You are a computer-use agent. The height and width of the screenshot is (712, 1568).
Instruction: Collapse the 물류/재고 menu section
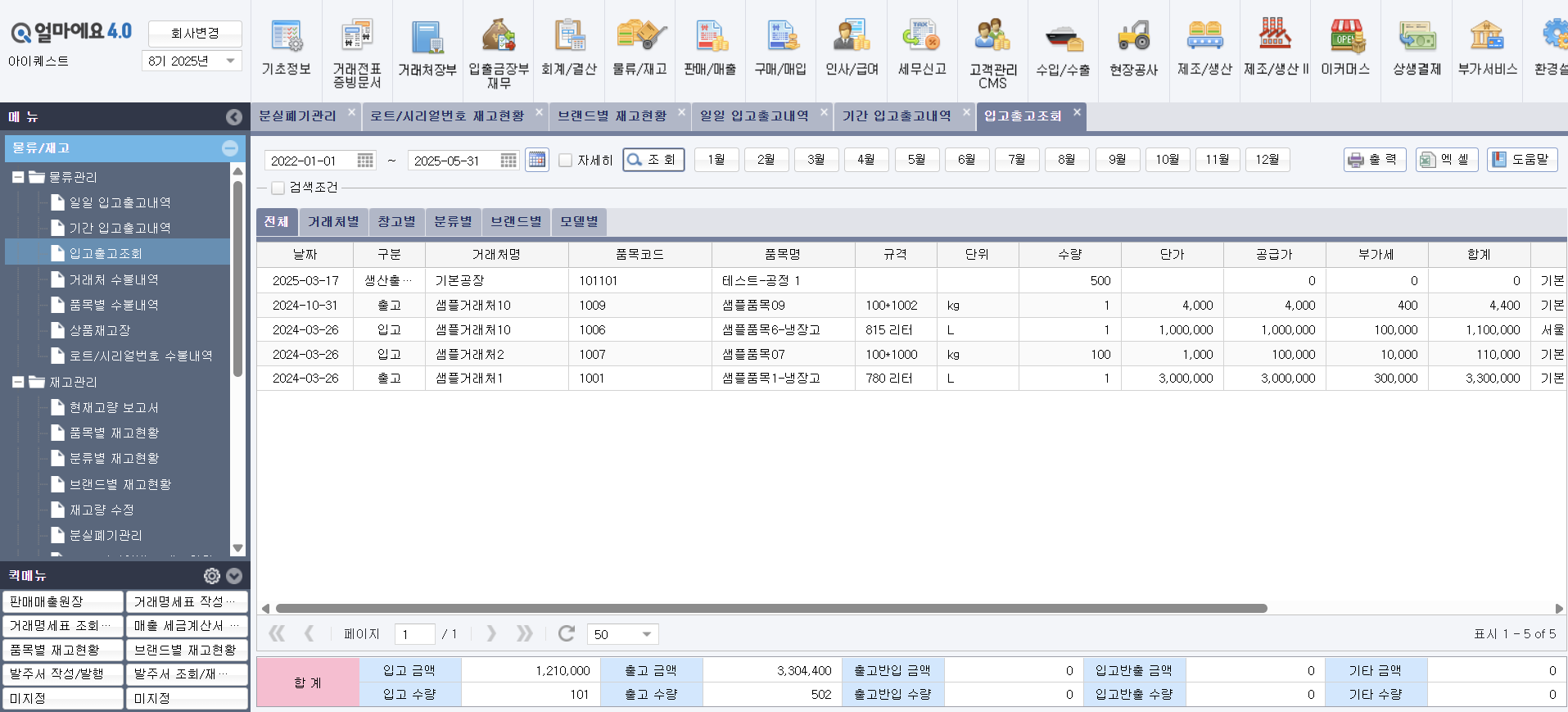click(x=230, y=148)
